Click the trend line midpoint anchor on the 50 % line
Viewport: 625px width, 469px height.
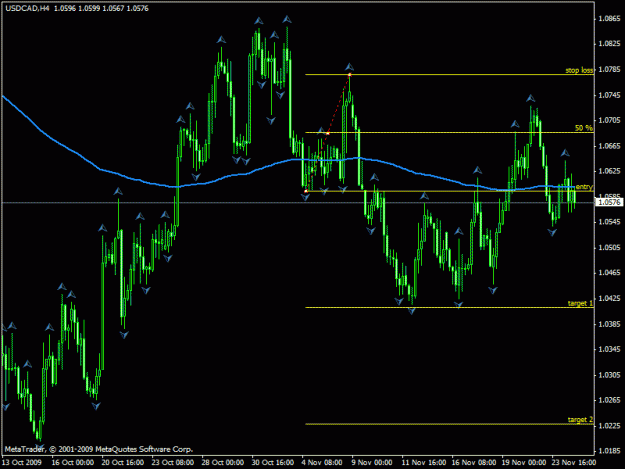(x=328, y=133)
